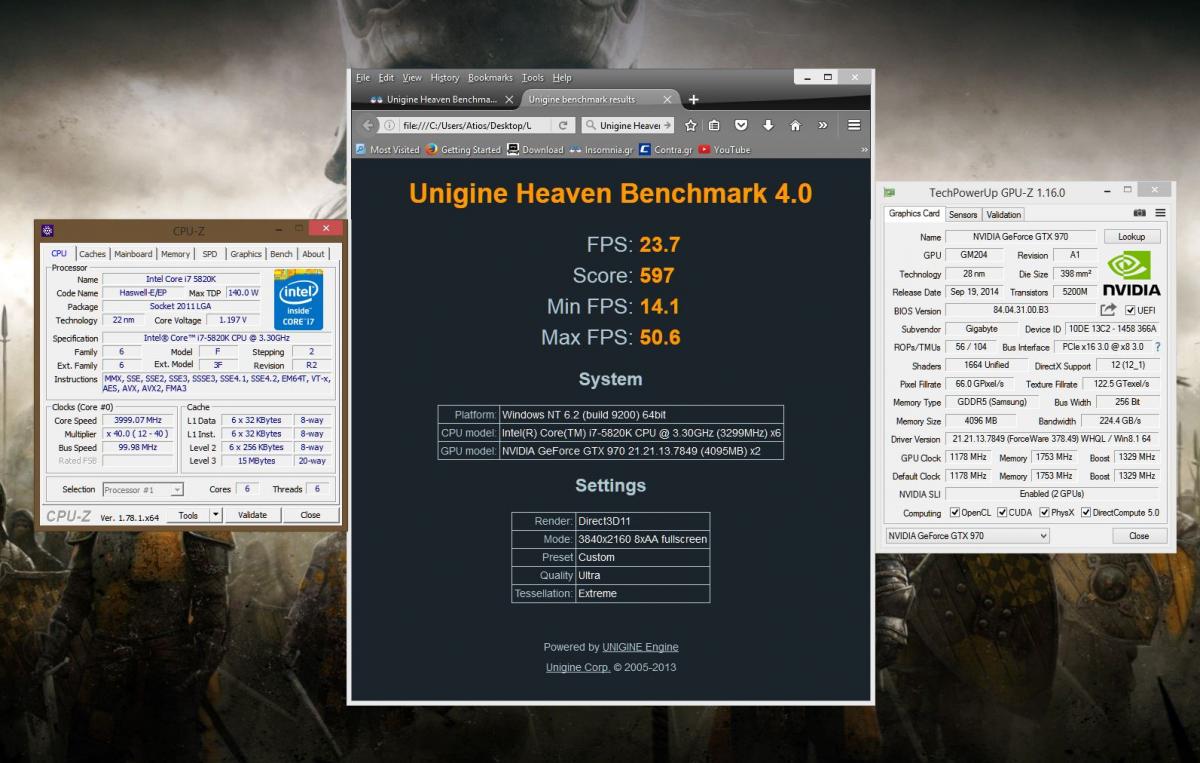Viewport: 1200px width, 763px height.
Task: Click the Intel Core i7 logo in CPU-Z
Action: (298, 299)
